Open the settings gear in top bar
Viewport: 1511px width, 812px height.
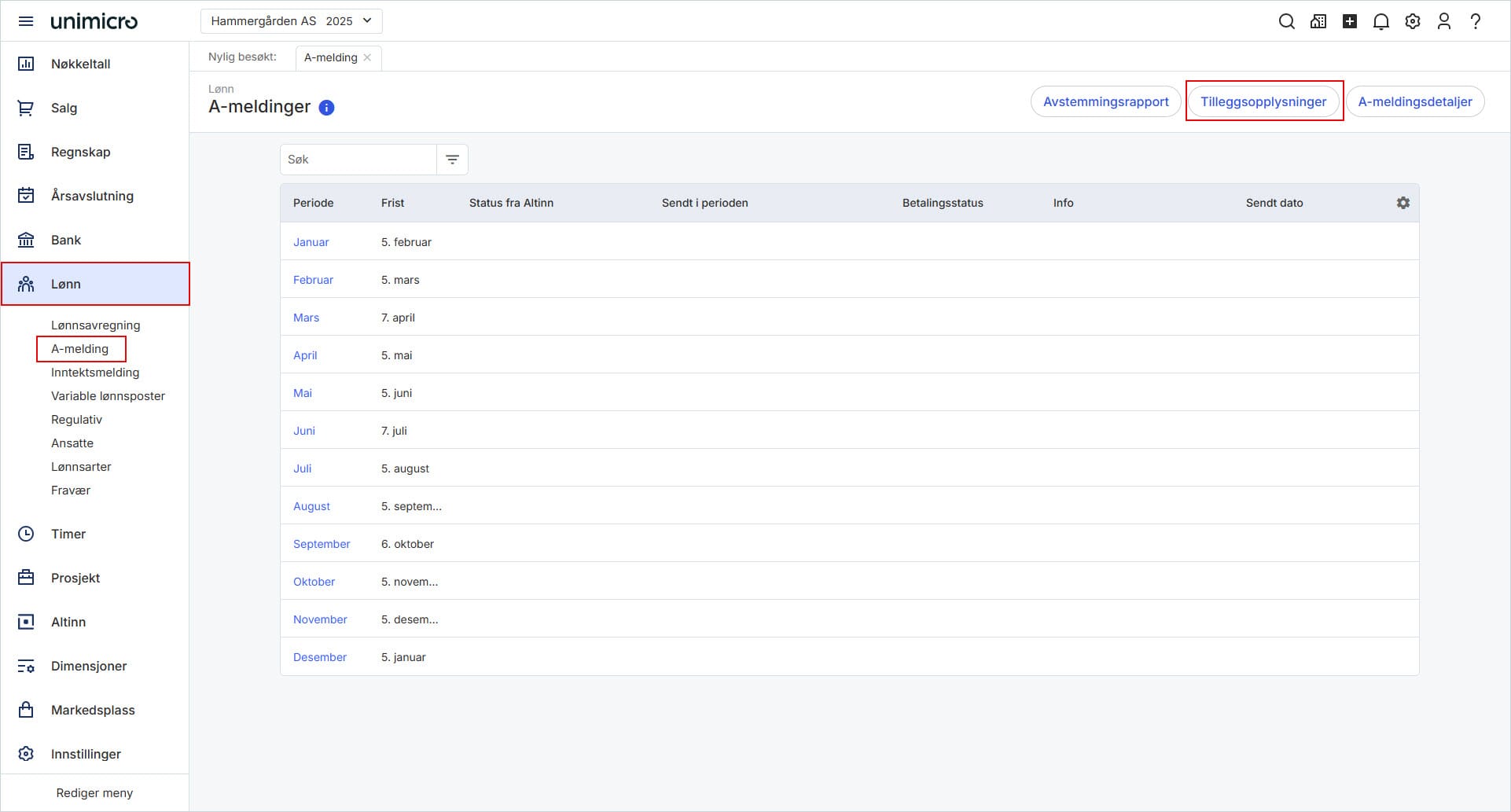pos(1412,21)
